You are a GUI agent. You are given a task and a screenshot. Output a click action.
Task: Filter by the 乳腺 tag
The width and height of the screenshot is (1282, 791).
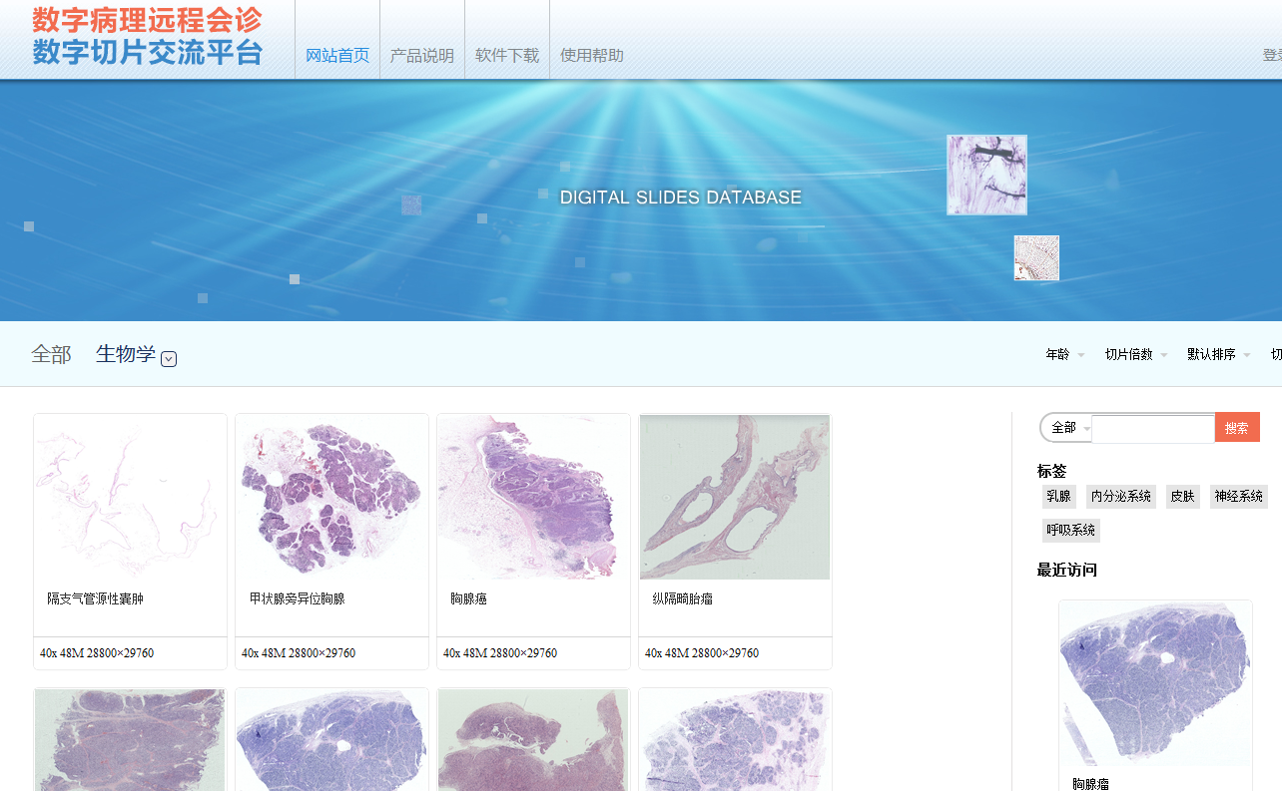pyautogui.click(x=1059, y=496)
